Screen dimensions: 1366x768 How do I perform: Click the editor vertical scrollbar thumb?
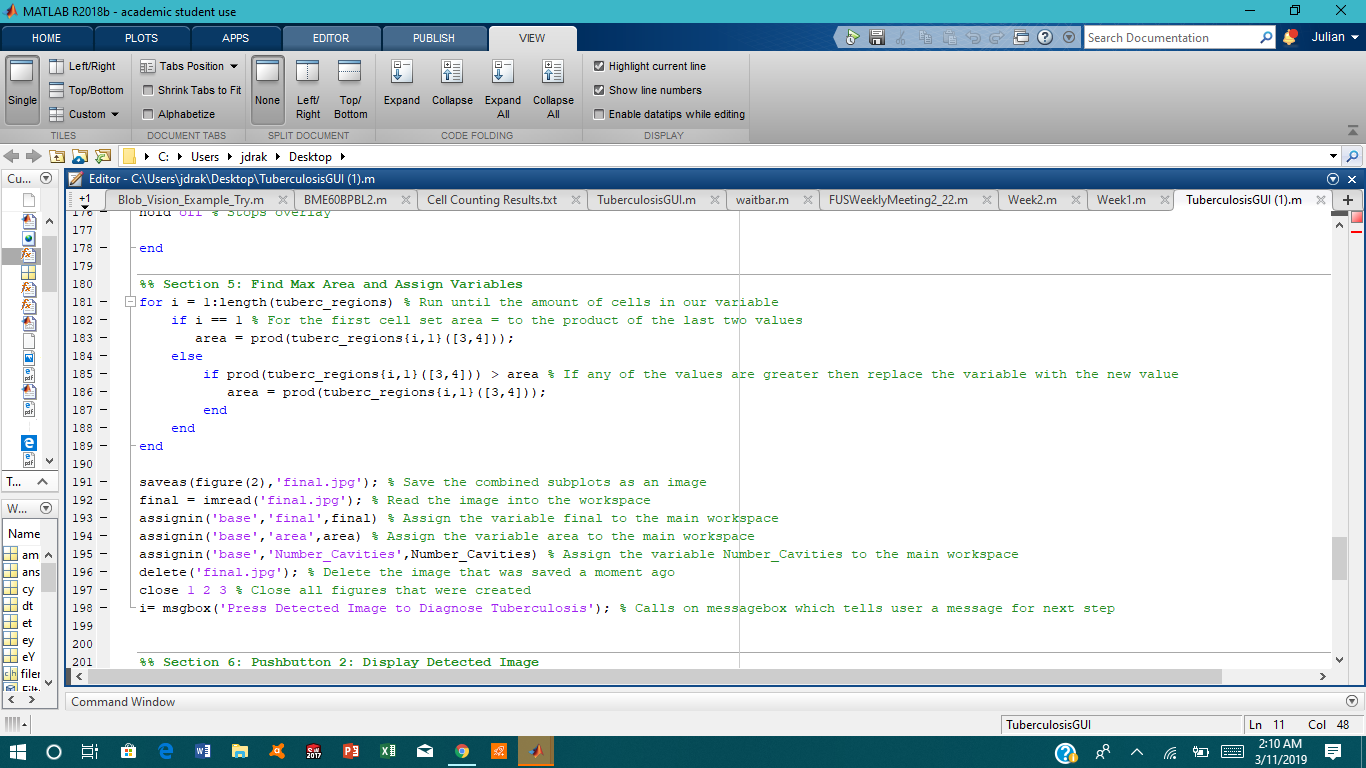coord(1340,558)
